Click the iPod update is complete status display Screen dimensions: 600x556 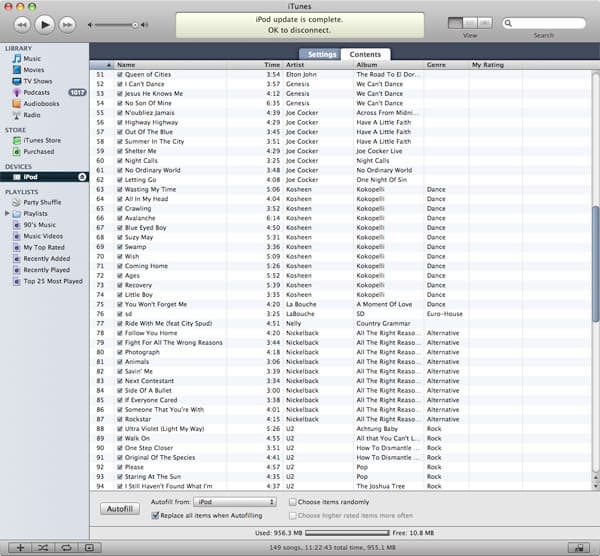[300, 25]
